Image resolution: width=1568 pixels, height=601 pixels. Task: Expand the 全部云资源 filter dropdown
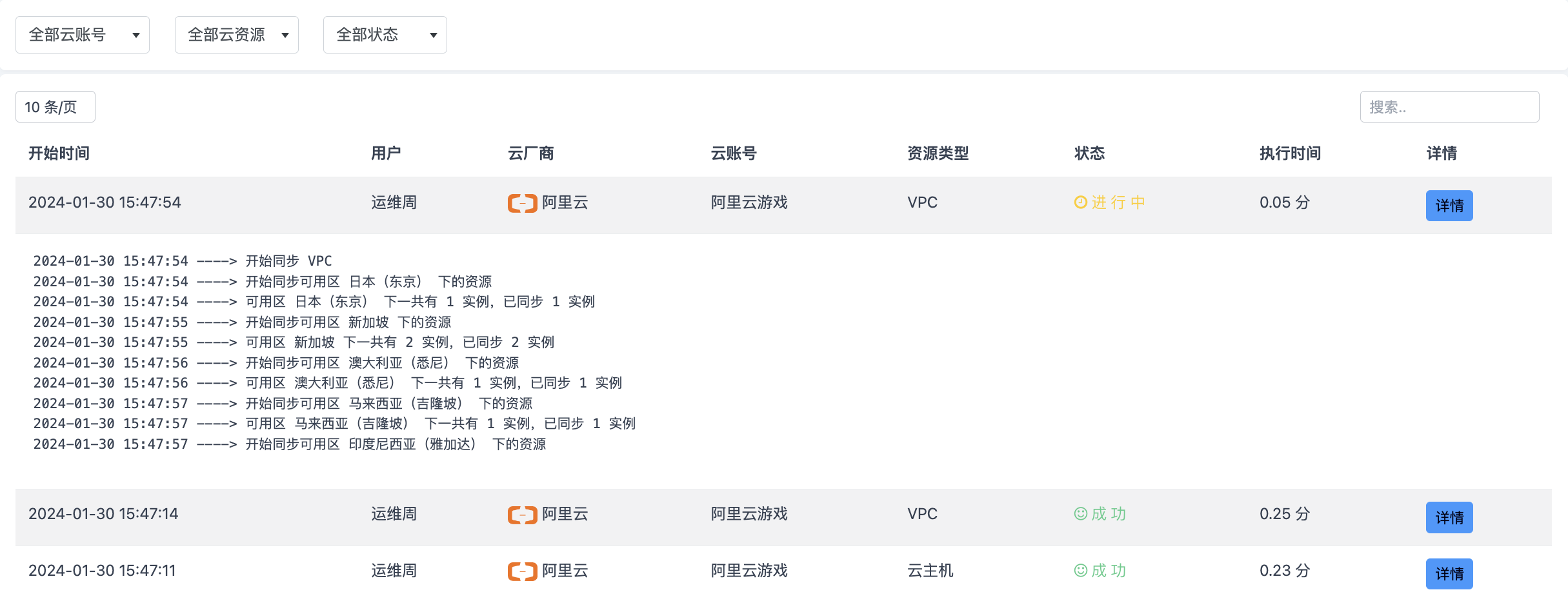click(x=236, y=35)
